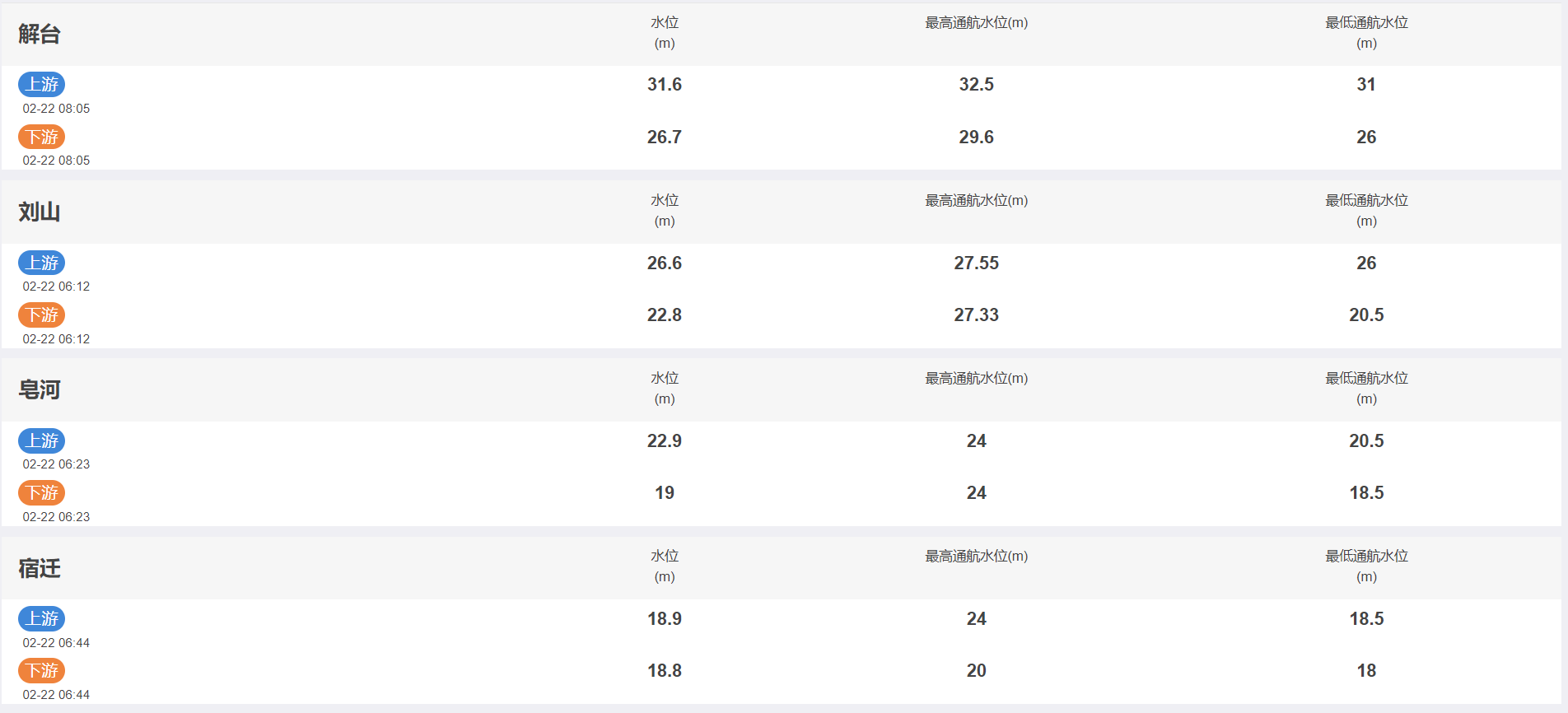Click the 上游 badge under 刘山
Viewport: 1568px width, 713px height.
tap(42, 263)
